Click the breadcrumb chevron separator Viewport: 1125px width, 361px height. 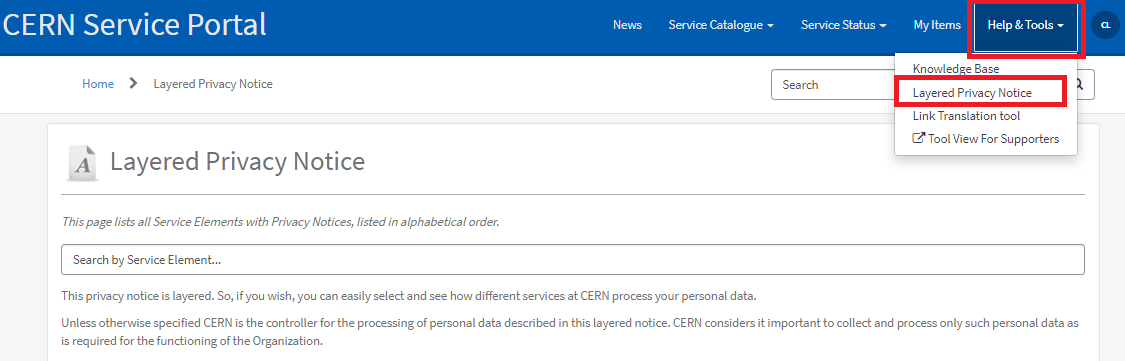[x=133, y=83]
